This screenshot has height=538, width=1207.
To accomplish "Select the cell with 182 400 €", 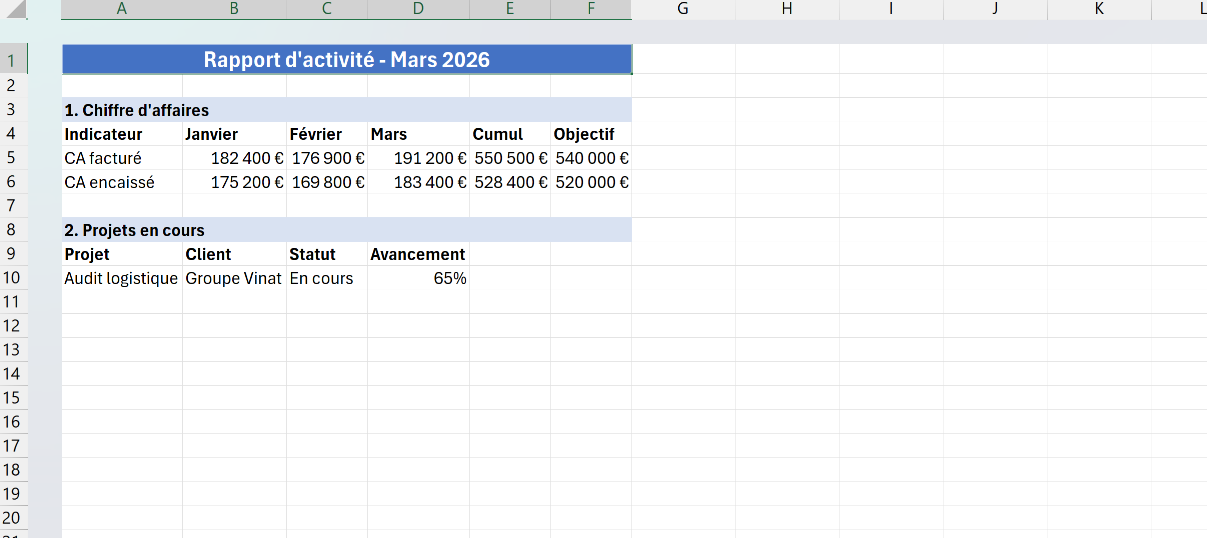I will point(235,158).
